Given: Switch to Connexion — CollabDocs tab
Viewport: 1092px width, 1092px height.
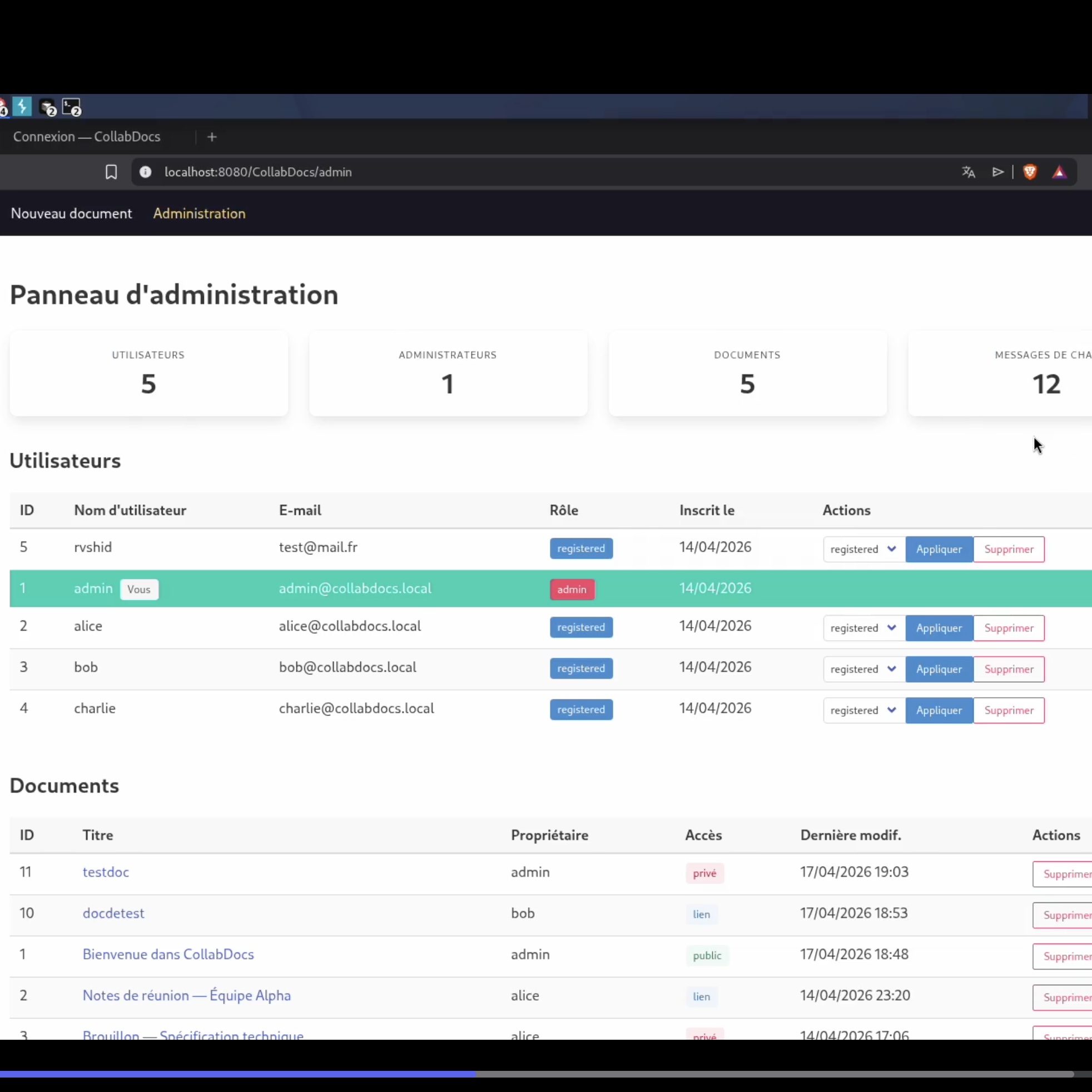Looking at the screenshot, I should 87,137.
